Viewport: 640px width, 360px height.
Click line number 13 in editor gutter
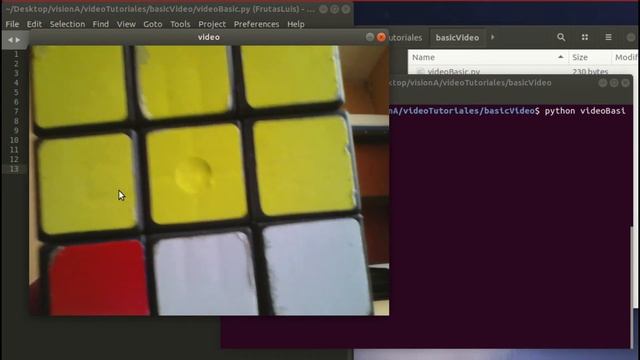[14, 169]
